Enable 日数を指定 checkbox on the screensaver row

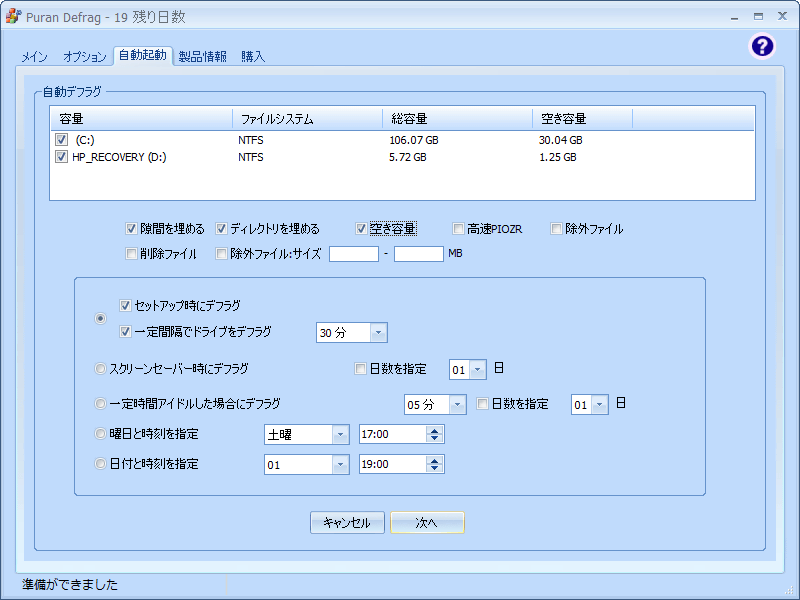[x=360, y=368]
